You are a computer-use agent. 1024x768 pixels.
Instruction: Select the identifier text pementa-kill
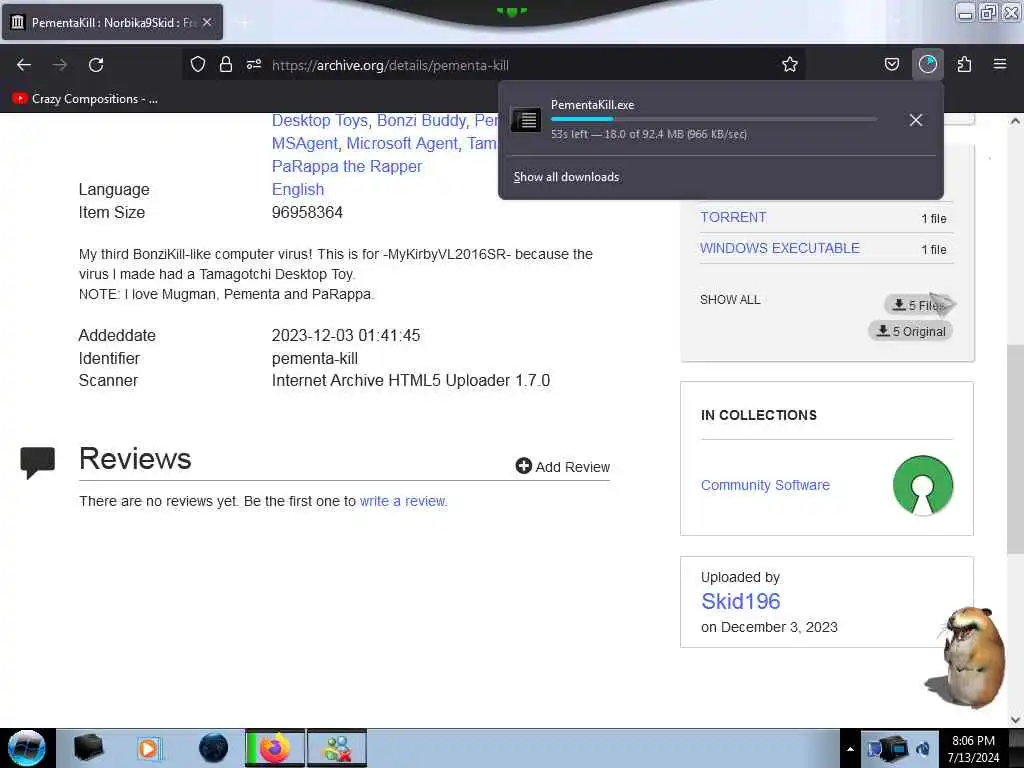point(315,359)
